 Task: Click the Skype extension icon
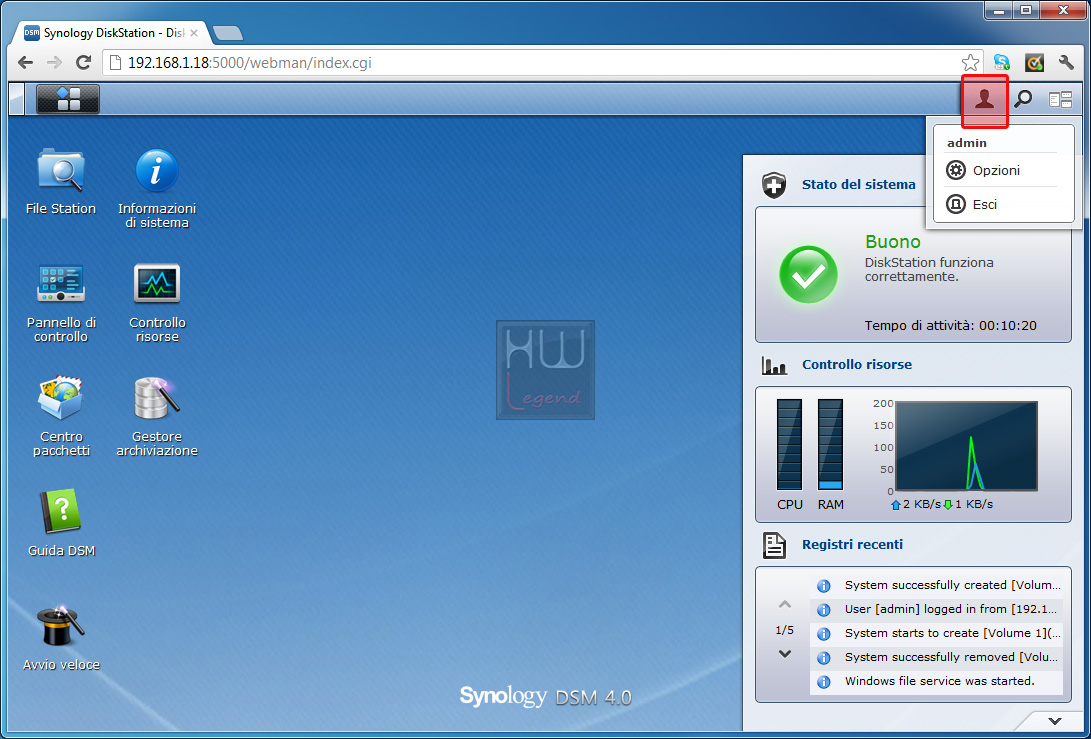tap(1002, 63)
